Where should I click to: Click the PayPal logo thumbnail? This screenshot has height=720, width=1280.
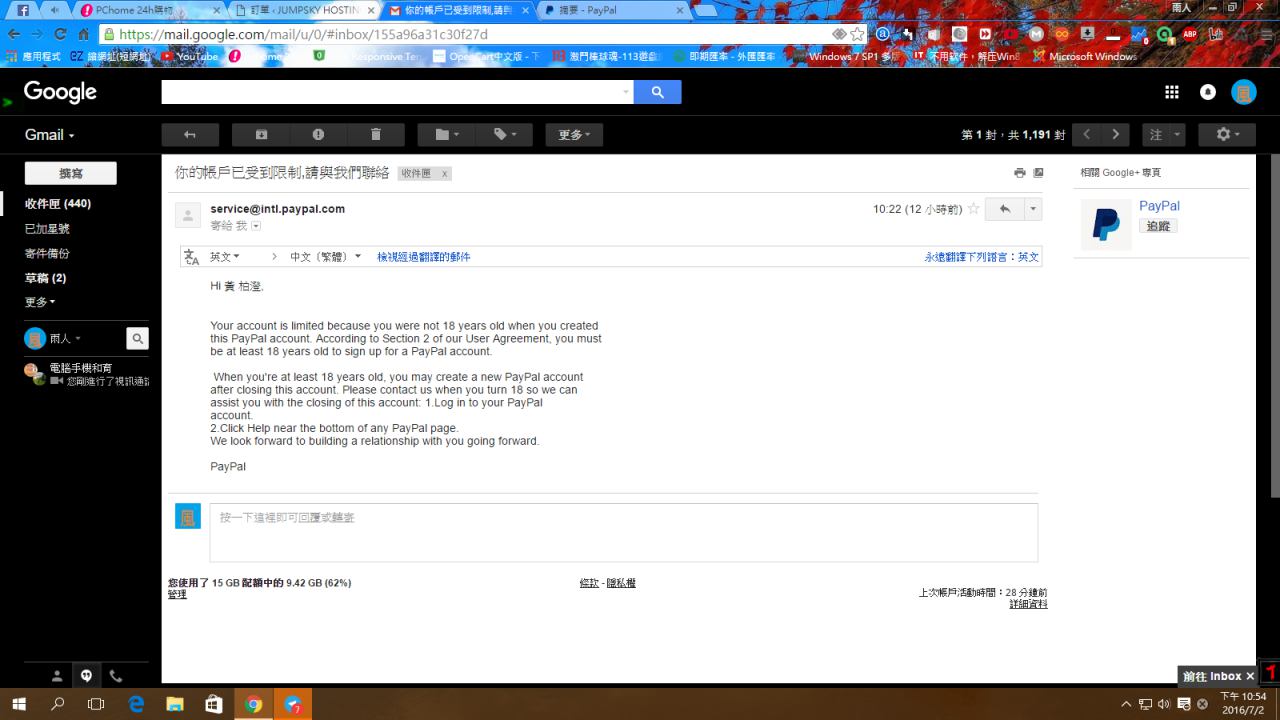point(1106,224)
